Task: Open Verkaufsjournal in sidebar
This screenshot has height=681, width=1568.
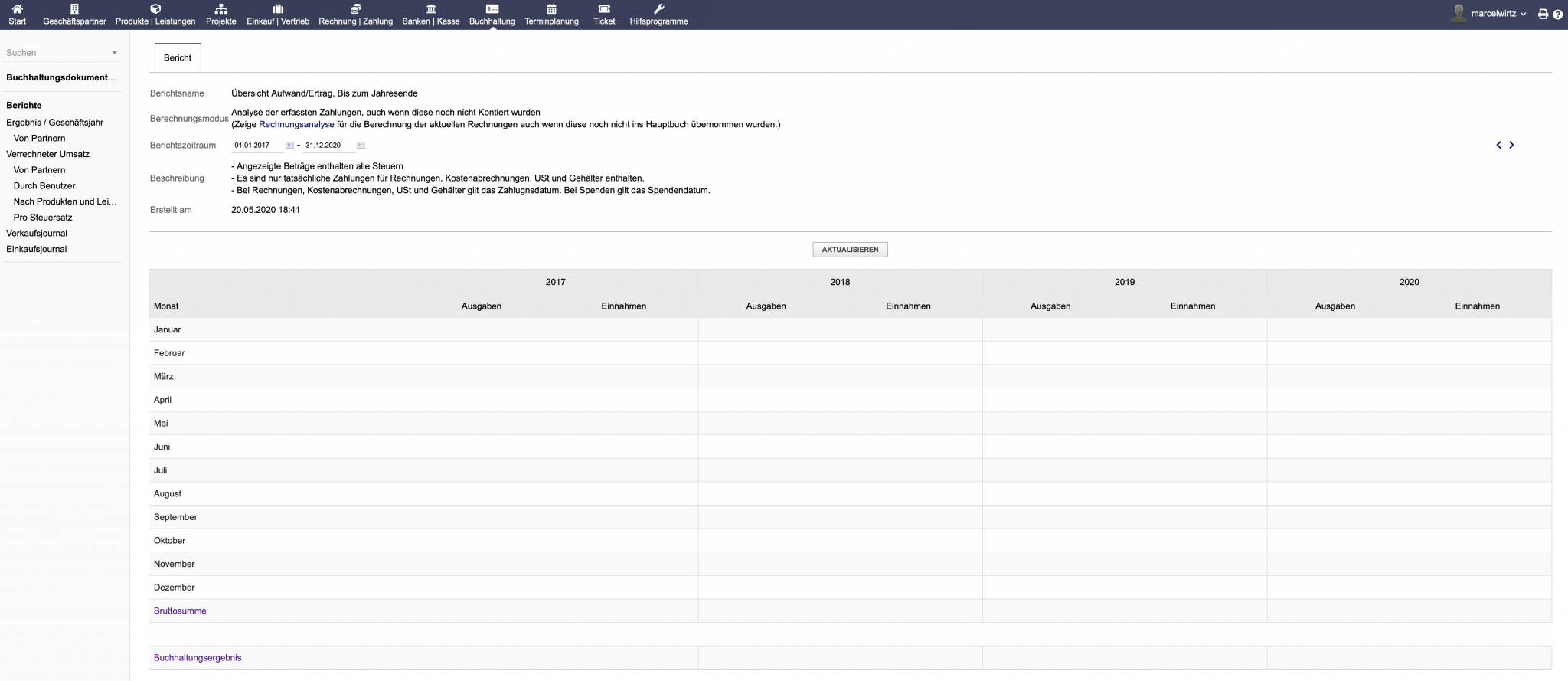Action: 37,234
